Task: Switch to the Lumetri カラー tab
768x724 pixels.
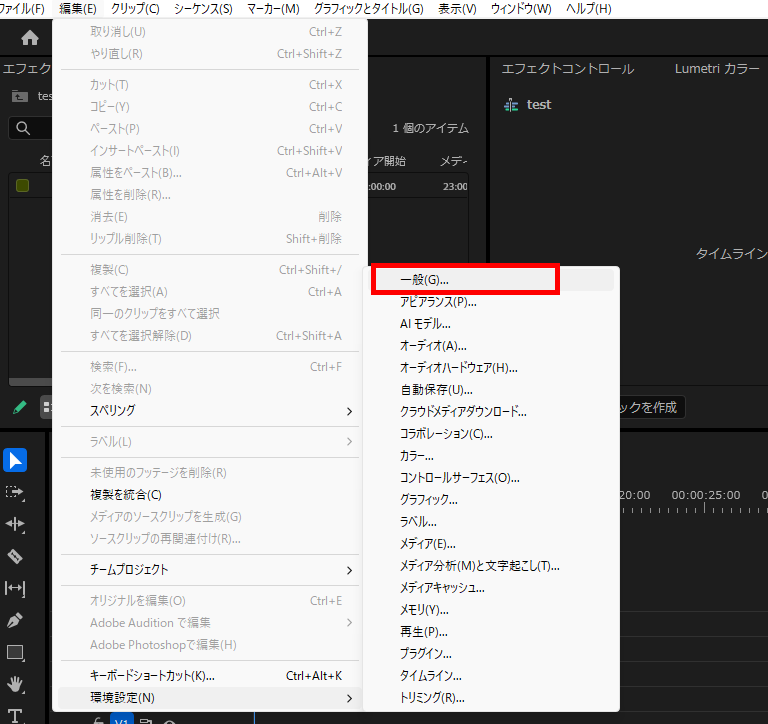Action: pos(717,69)
